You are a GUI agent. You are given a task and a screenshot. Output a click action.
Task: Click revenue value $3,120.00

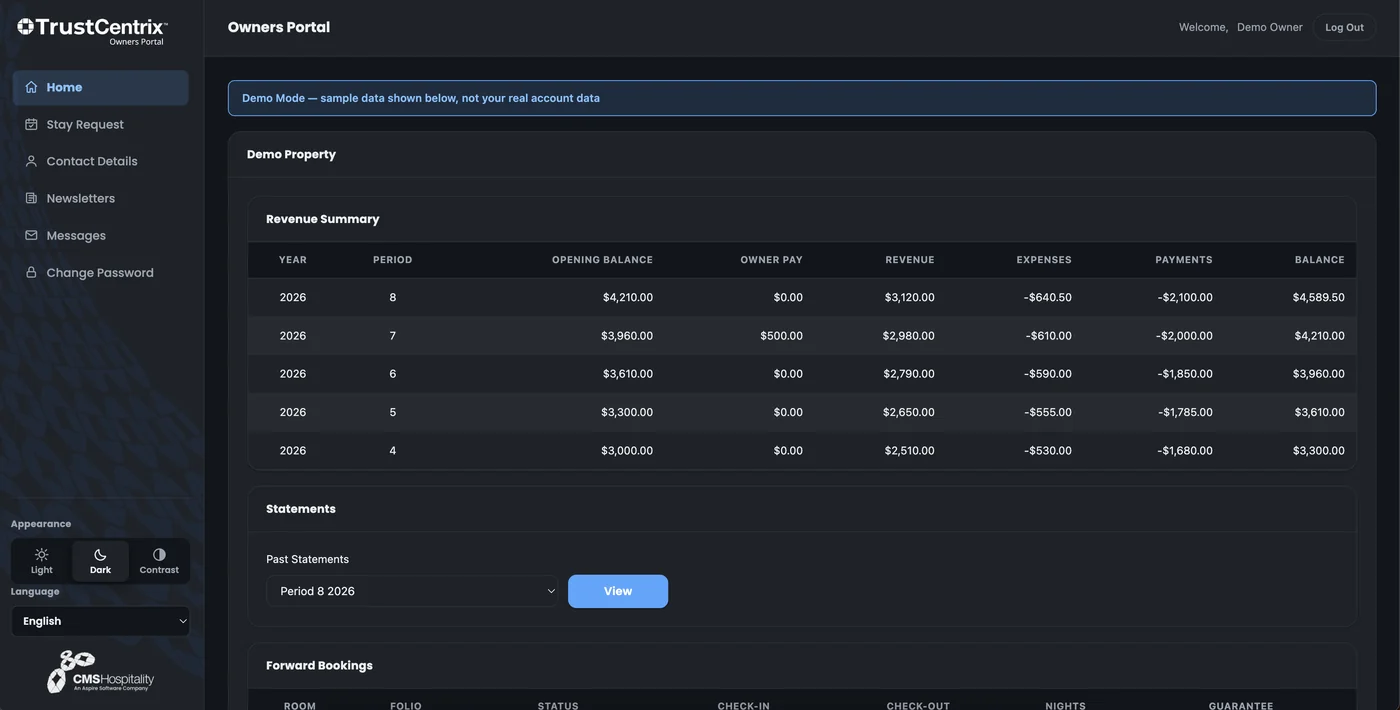click(x=909, y=297)
